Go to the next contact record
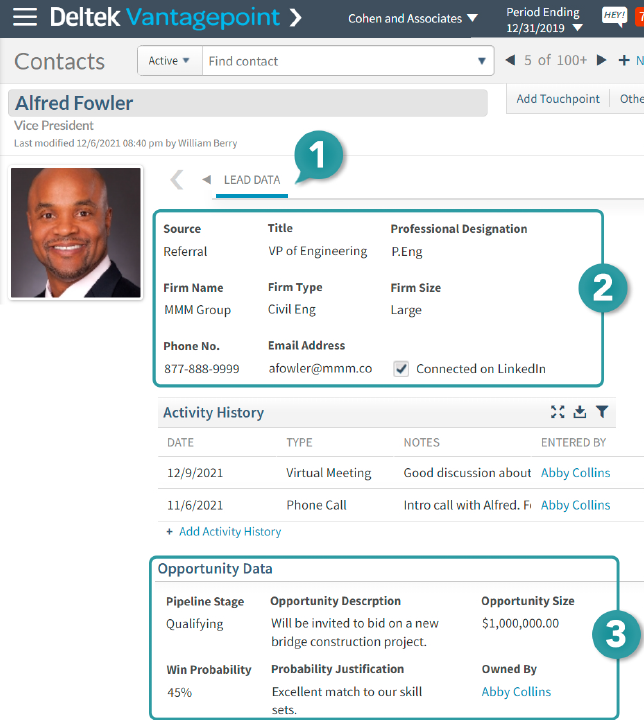The width and height of the screenshot is (644, 720). pos(601,60)
